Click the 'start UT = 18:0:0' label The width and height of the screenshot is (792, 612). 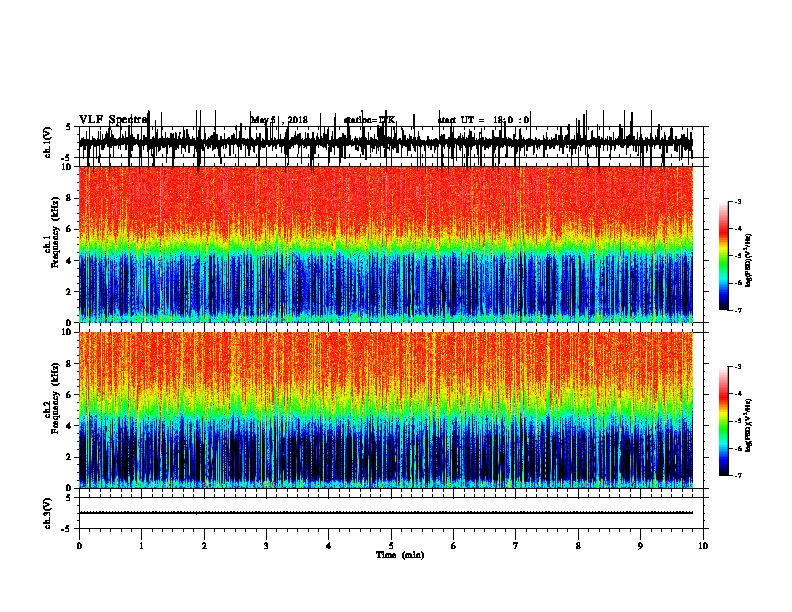click(483, 120)
